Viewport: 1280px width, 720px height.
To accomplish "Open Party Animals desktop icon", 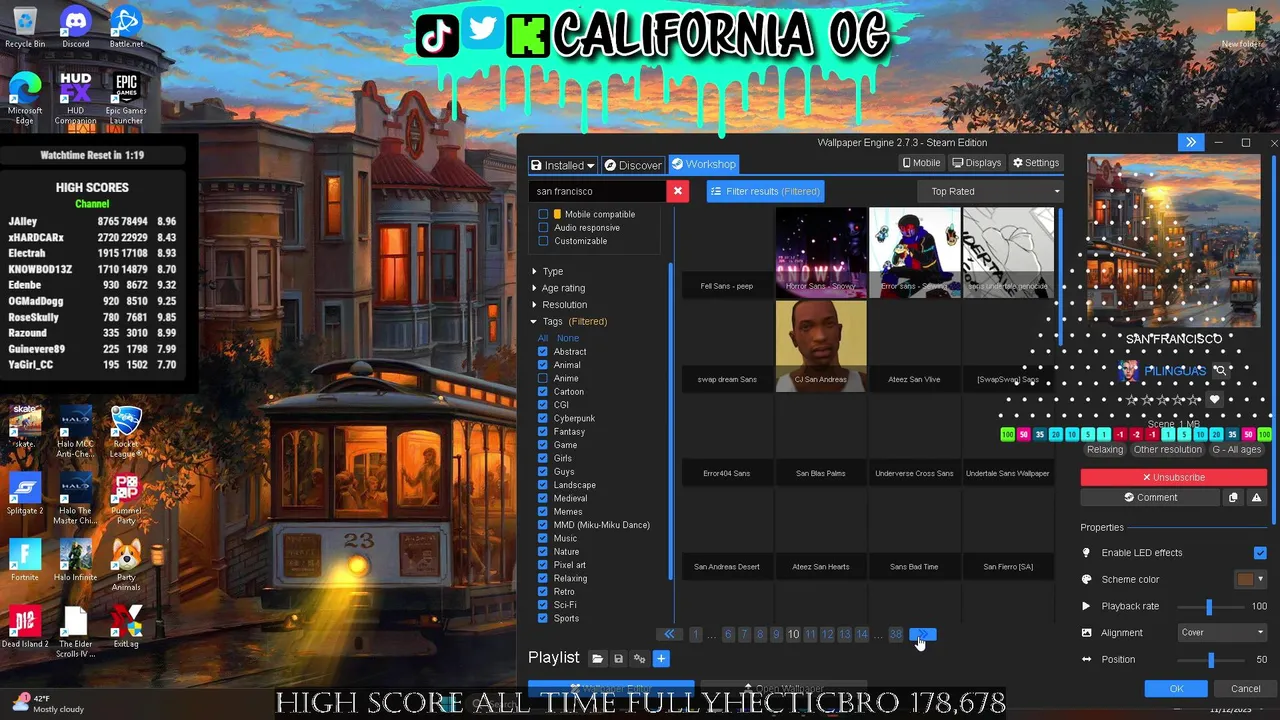I will coord(126,565).
